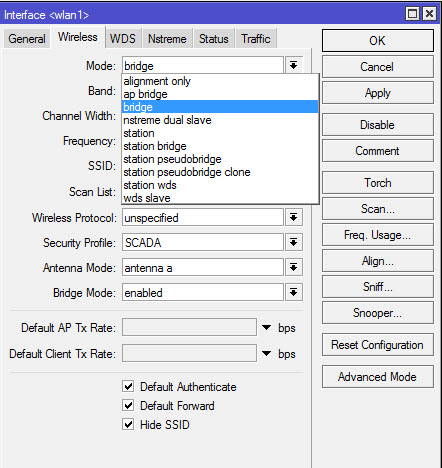Expand the Default Client Tx Rate triangle

[266, 353]
